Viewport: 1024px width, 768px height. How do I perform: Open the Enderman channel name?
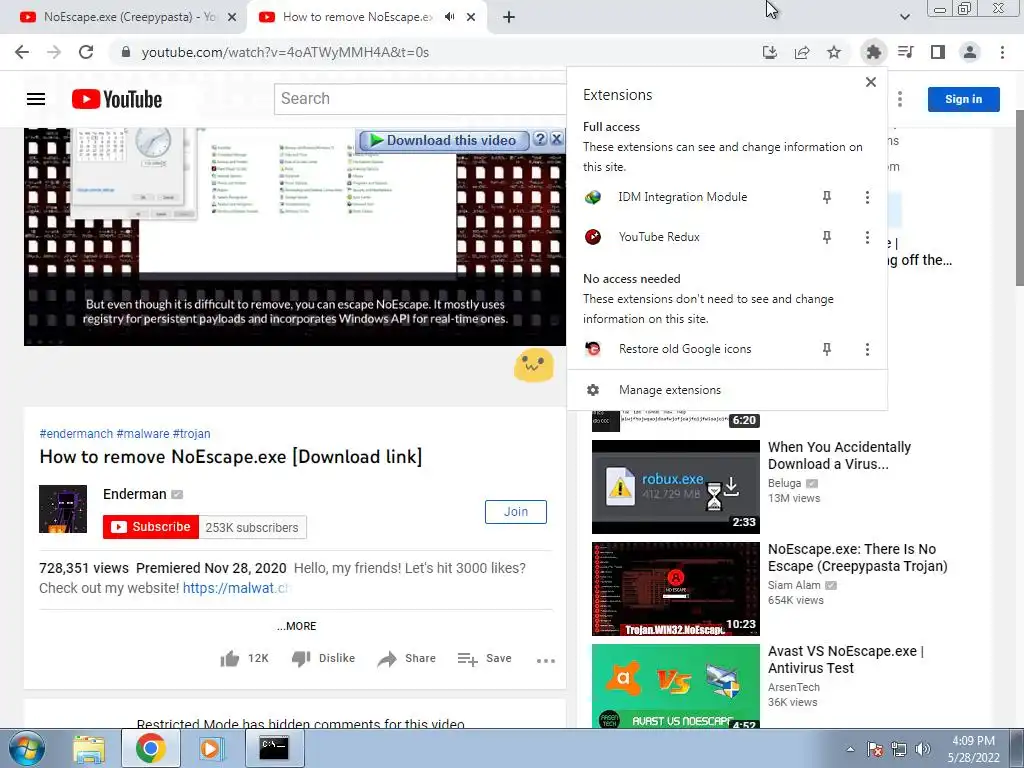[x=135, y=494]
